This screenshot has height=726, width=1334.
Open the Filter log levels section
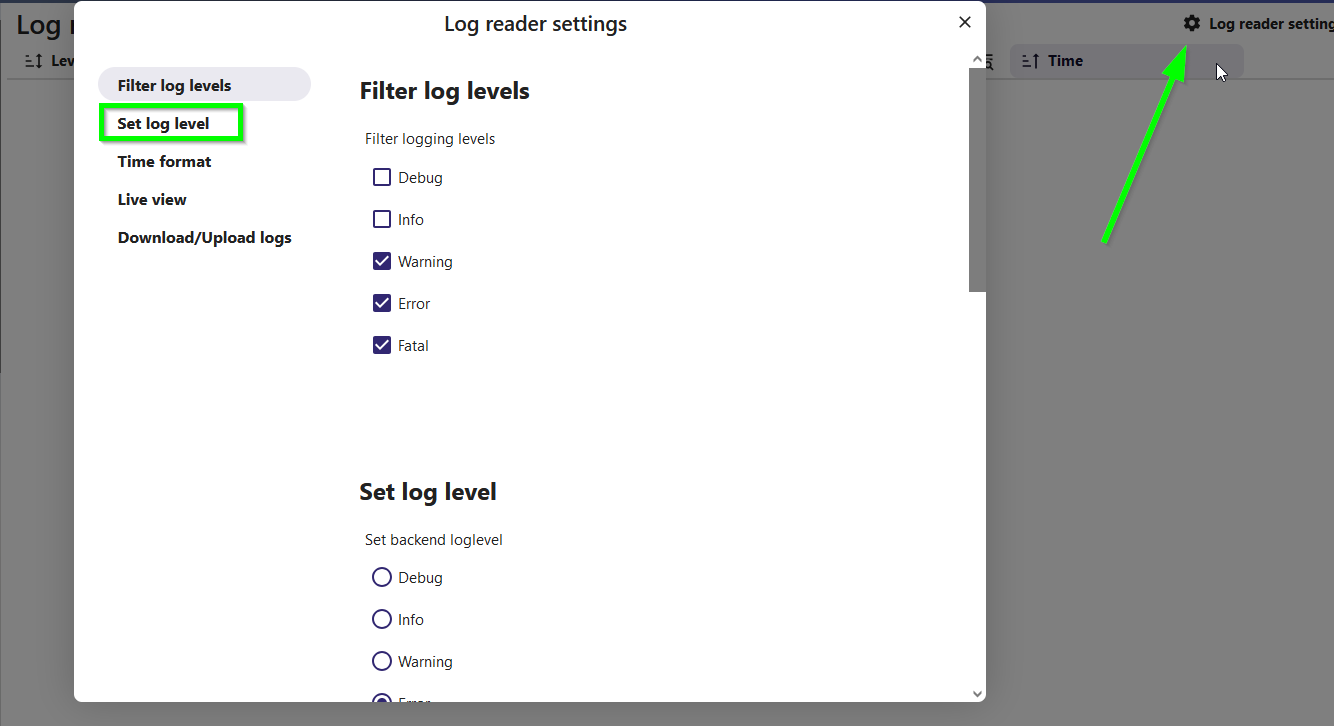tap(175, 86)
